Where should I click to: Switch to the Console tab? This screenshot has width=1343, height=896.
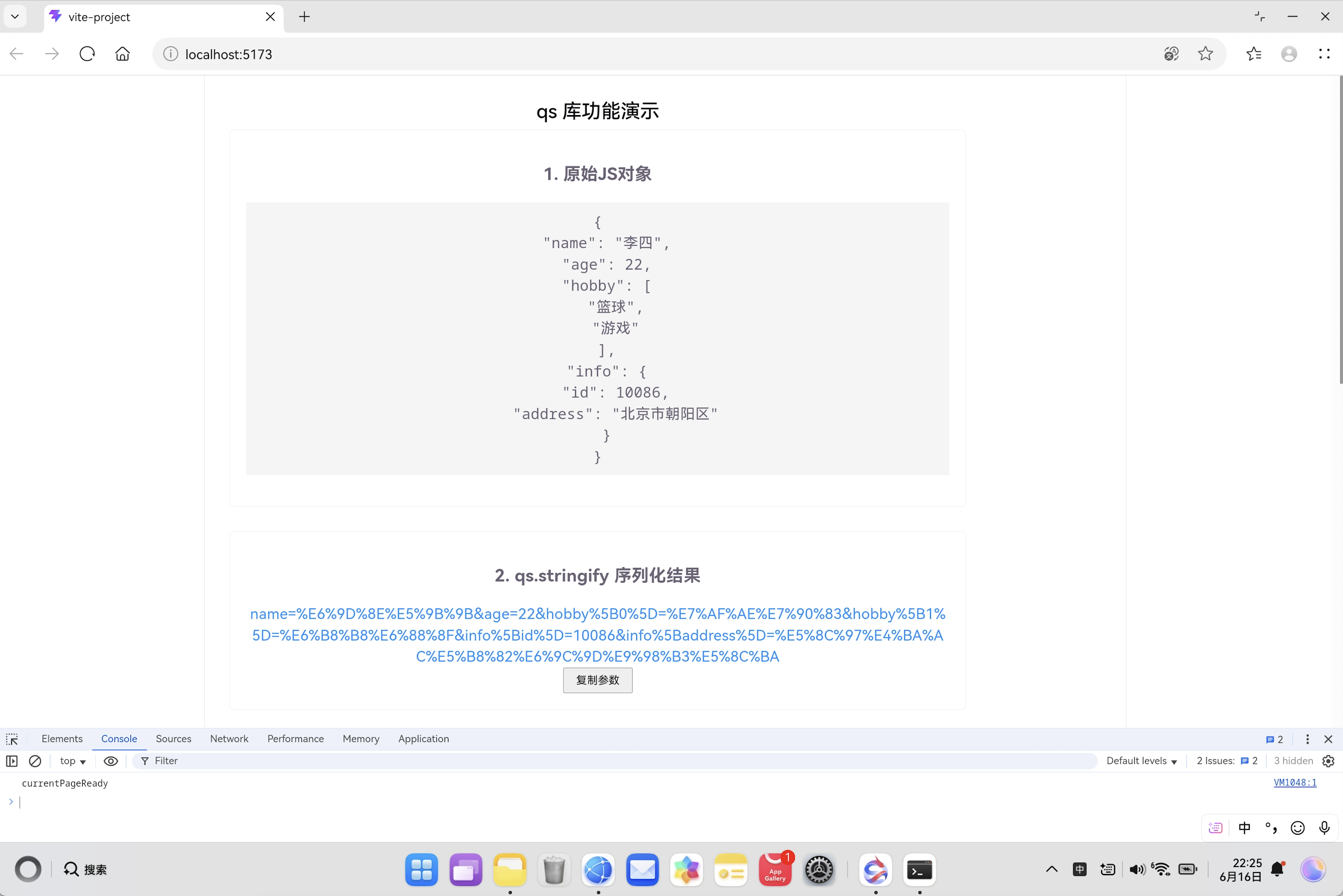pyautogui.click(x=119, y=739)
